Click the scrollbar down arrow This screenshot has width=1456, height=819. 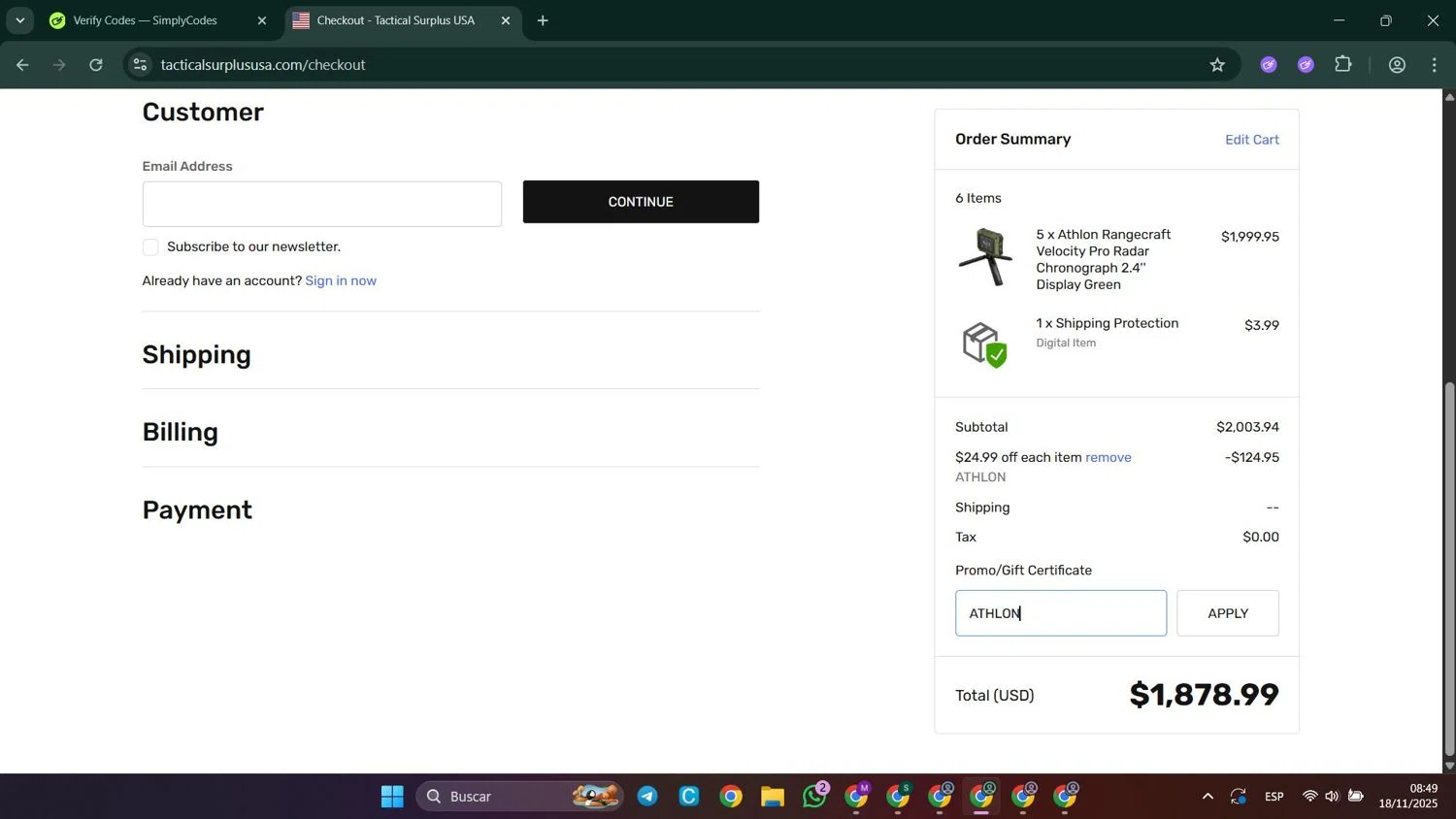tap(1449, 766)
